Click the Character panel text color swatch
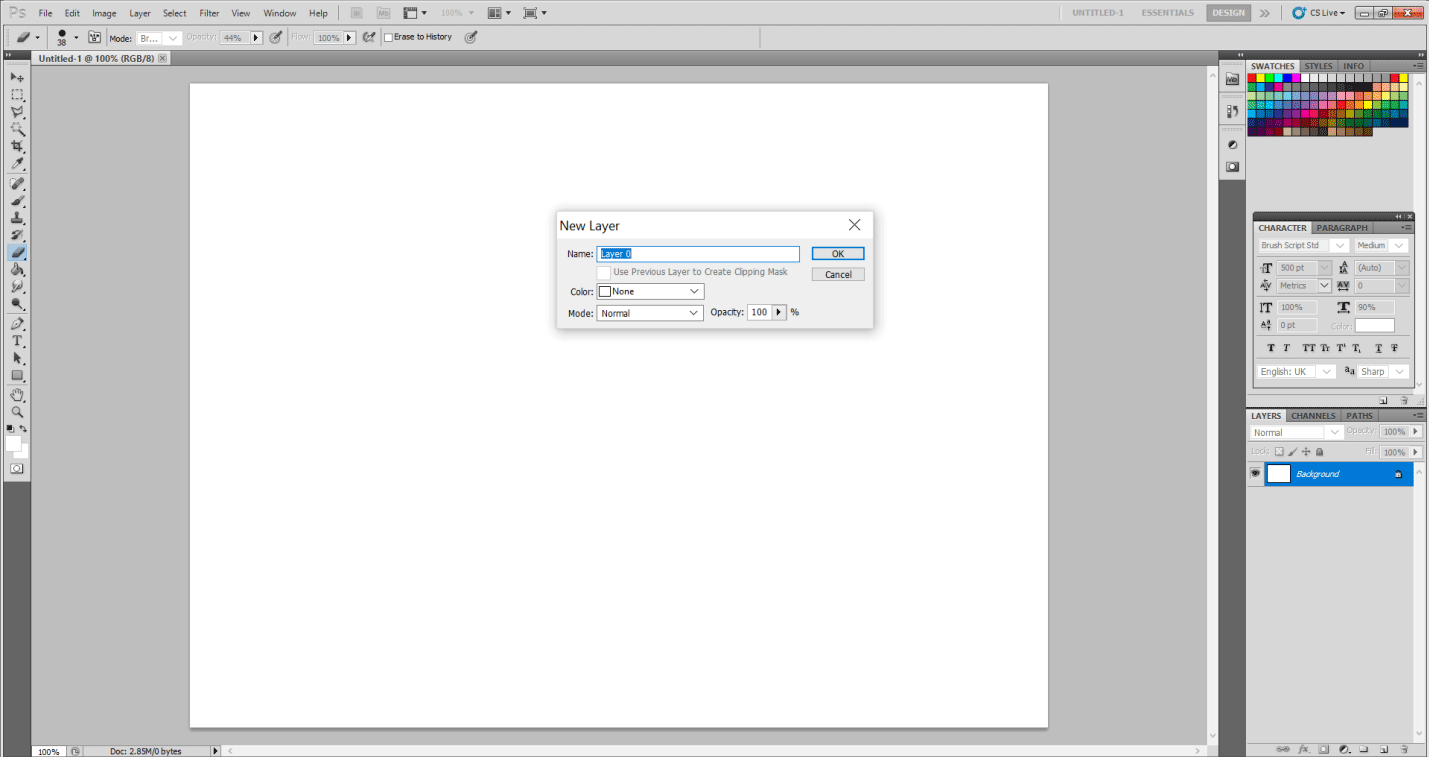 tap(1375, 326)
